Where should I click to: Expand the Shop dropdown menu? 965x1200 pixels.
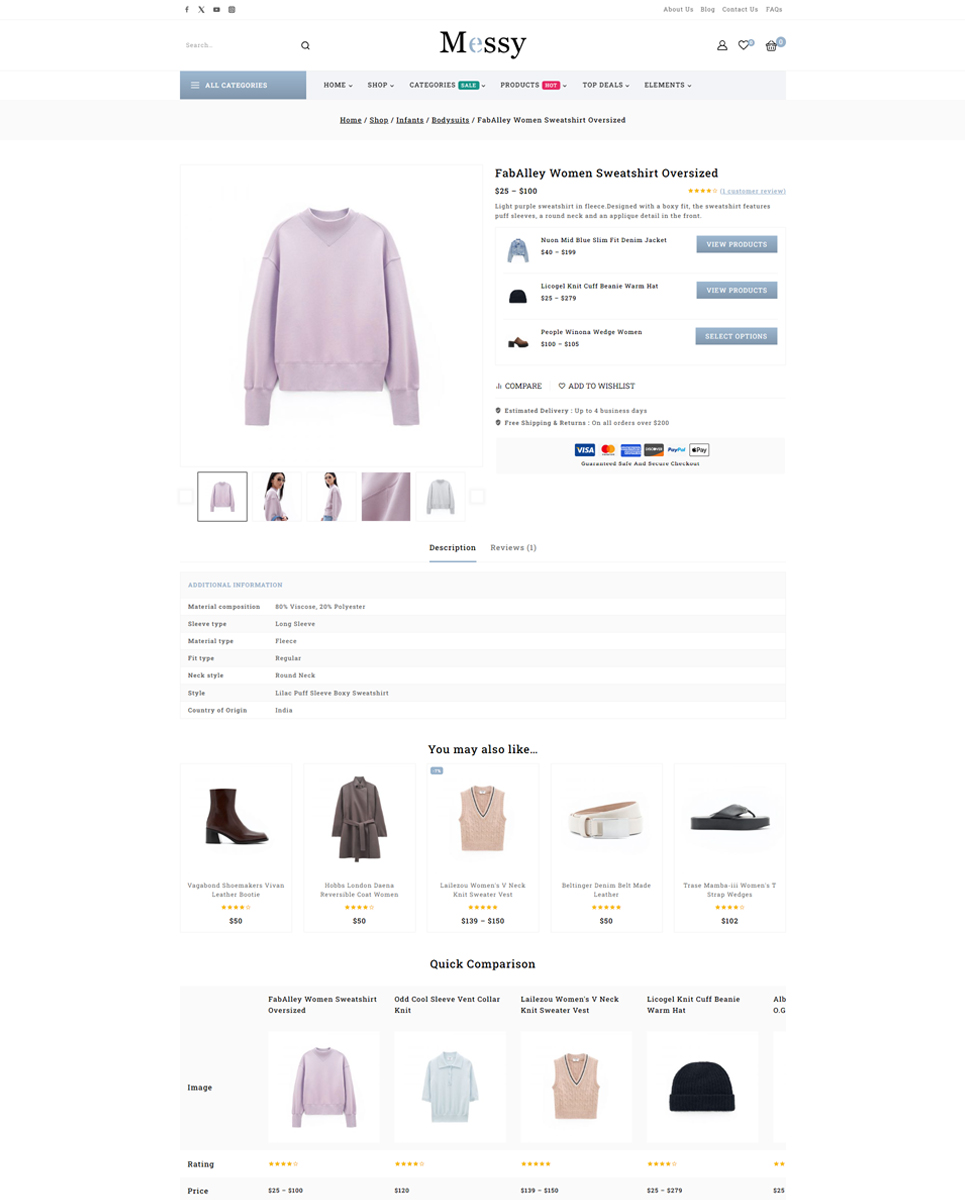[380, 85]
